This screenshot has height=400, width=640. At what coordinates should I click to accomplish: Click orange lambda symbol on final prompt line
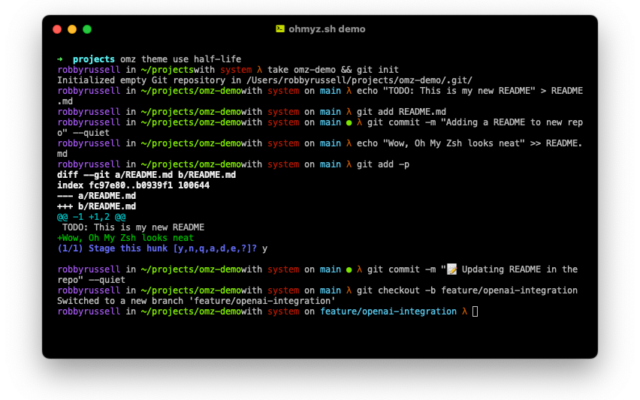coord(464,312)
